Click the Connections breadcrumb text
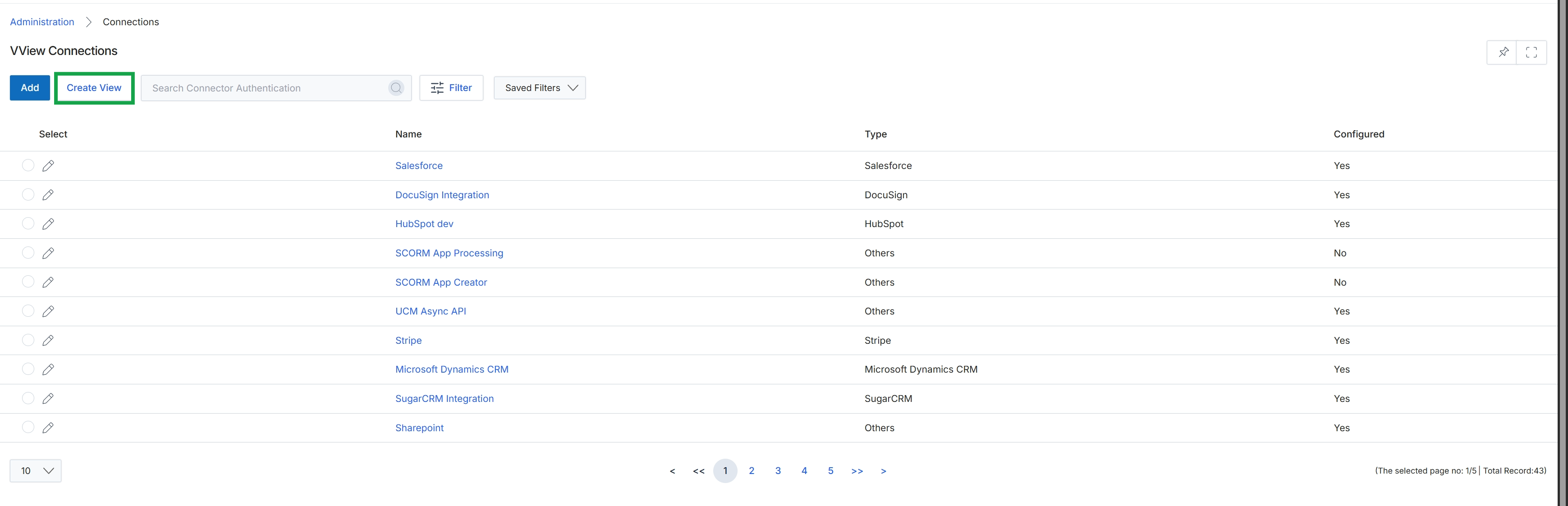The image size is (1568, 506). [x=131, y=22]
